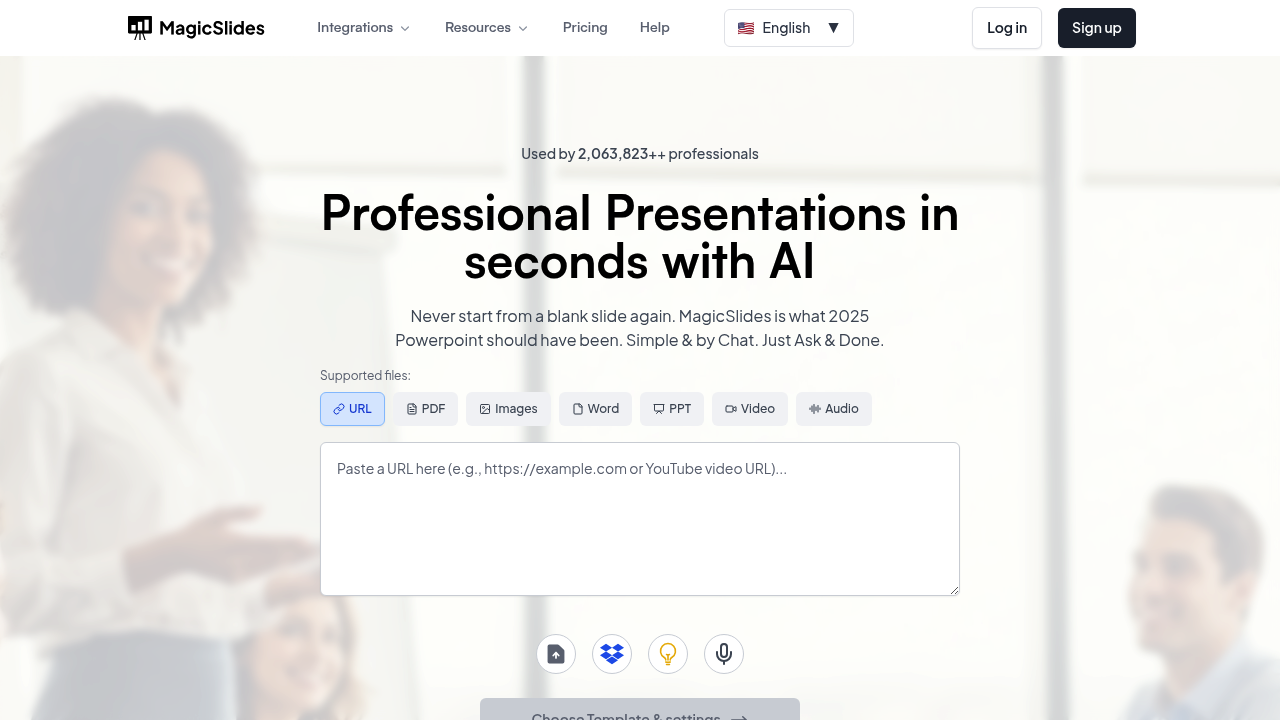Click the file upload icon
Screen dimensions: 1280x720
(556, 654)
